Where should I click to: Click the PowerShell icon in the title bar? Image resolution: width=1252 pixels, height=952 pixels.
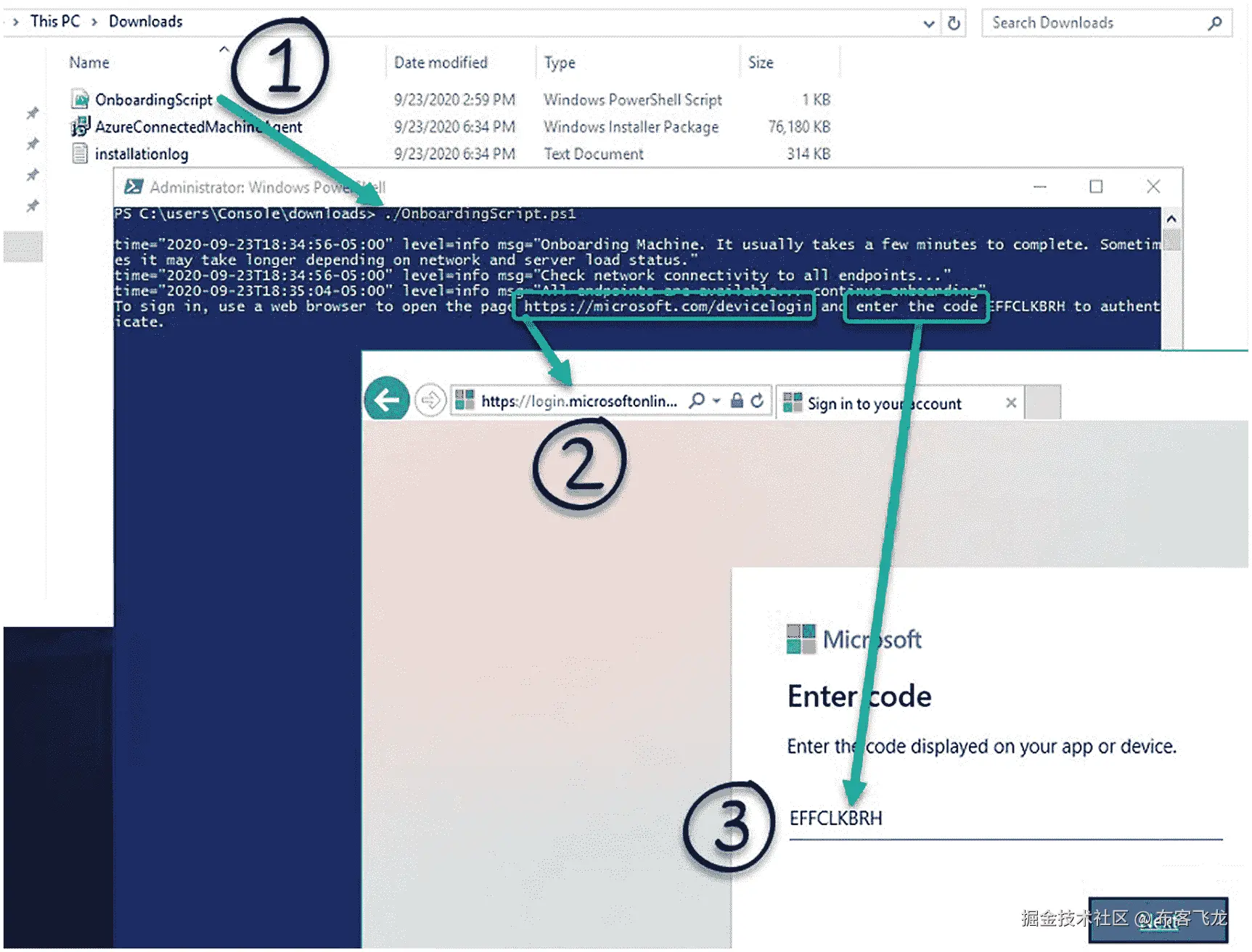[x=133, y=187]
